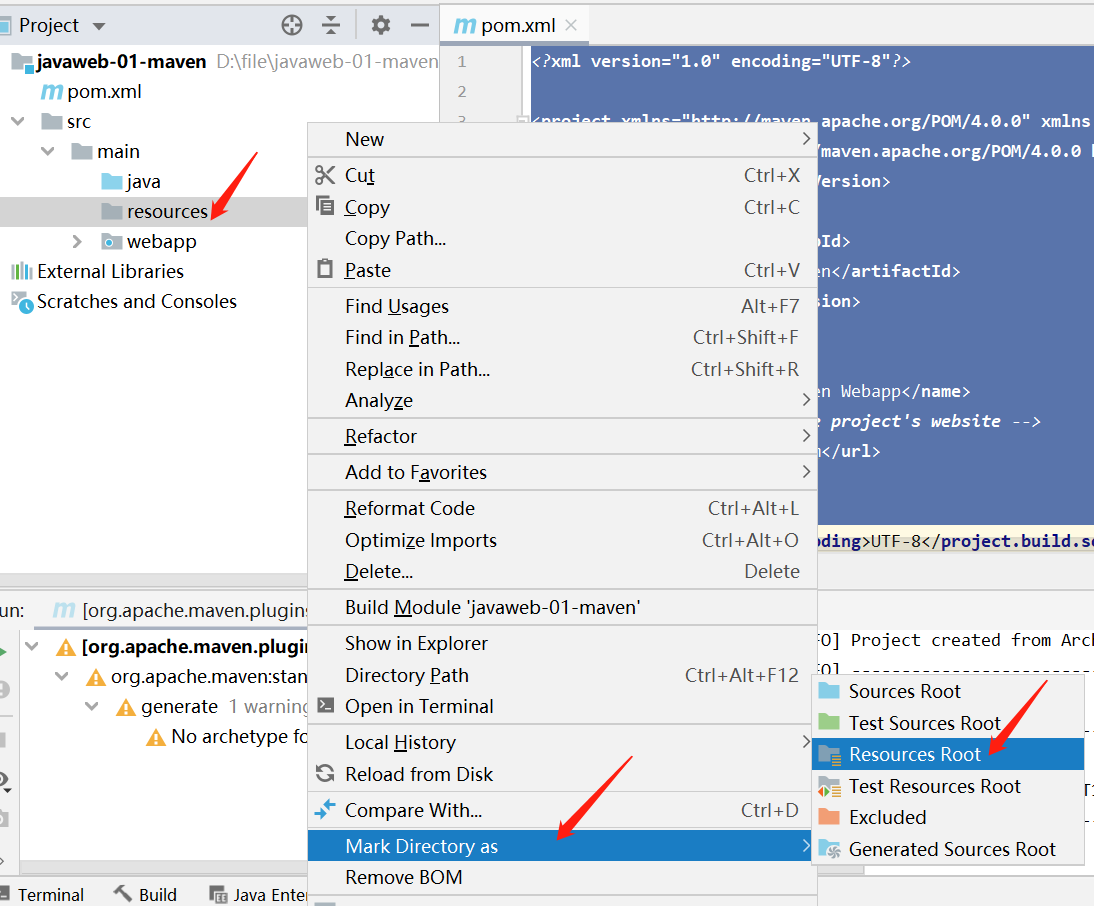Viewport: 1094px width, 906px height.
Task: Select the java folder
Action: point(143,181)
